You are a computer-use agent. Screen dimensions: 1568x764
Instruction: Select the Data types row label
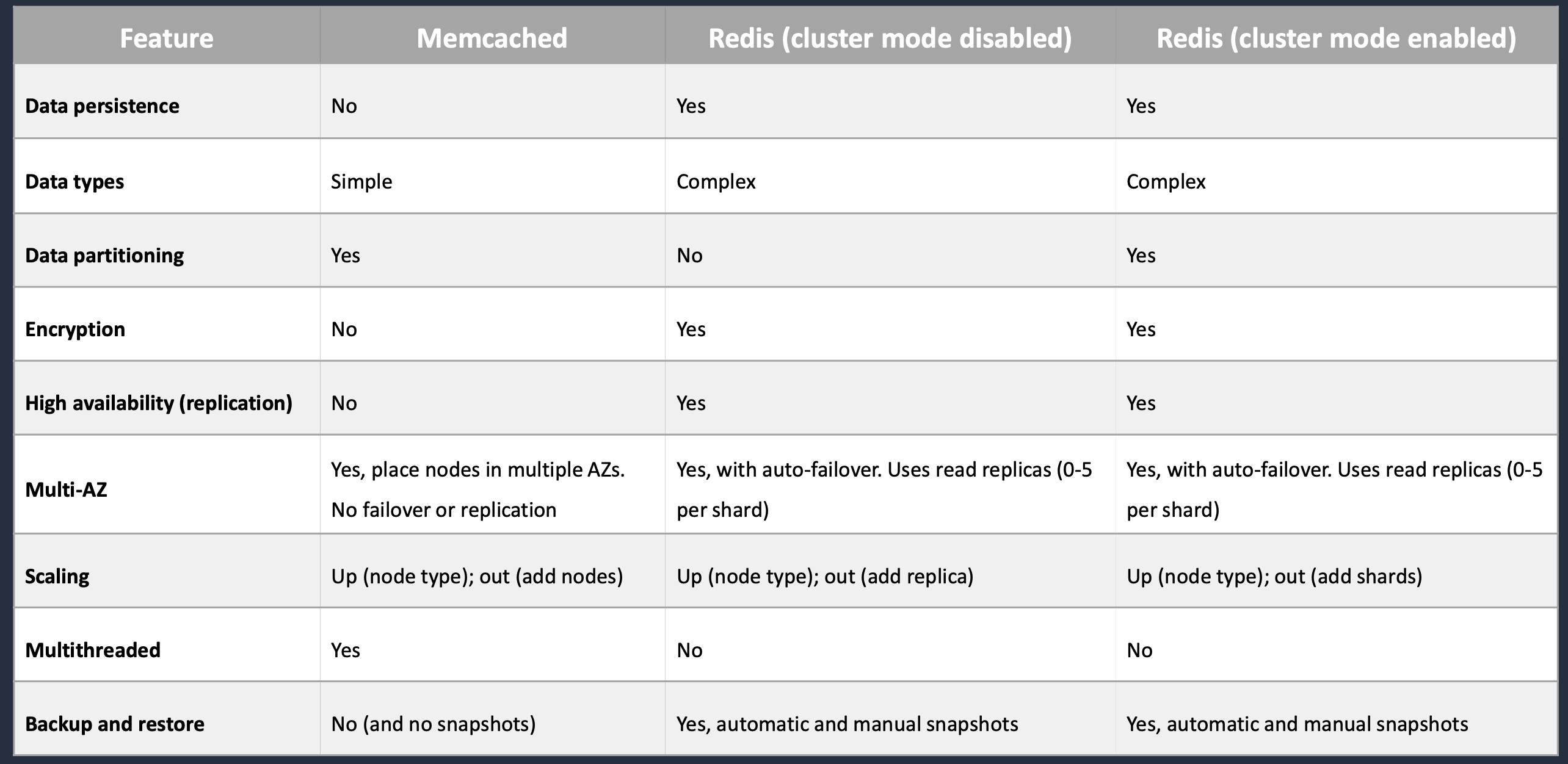(74, 182)
